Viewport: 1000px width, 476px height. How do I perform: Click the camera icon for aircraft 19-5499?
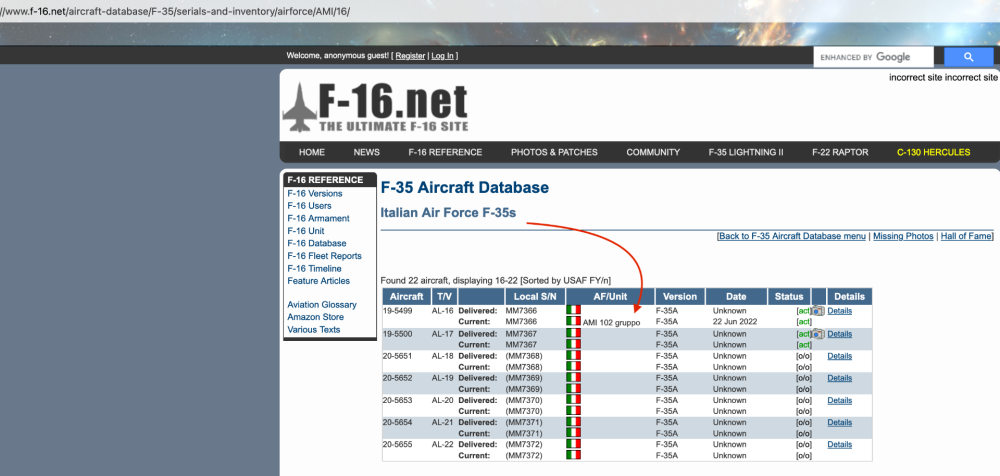point(817,311)
